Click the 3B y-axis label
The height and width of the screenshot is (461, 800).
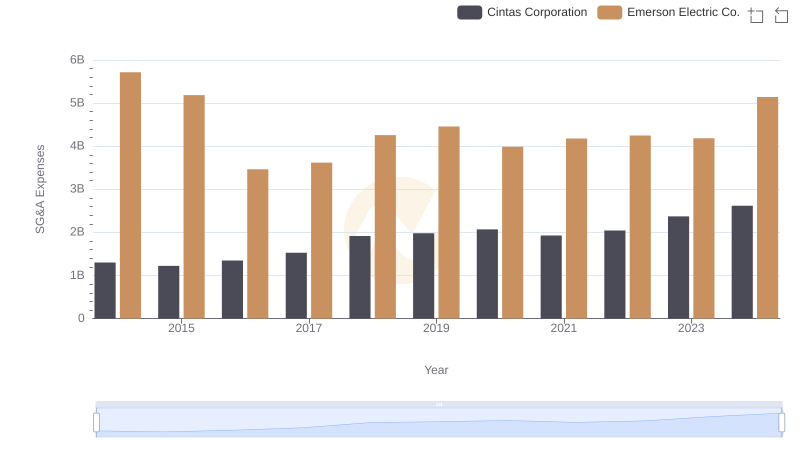pyautogui.click(x=77, y=189)
